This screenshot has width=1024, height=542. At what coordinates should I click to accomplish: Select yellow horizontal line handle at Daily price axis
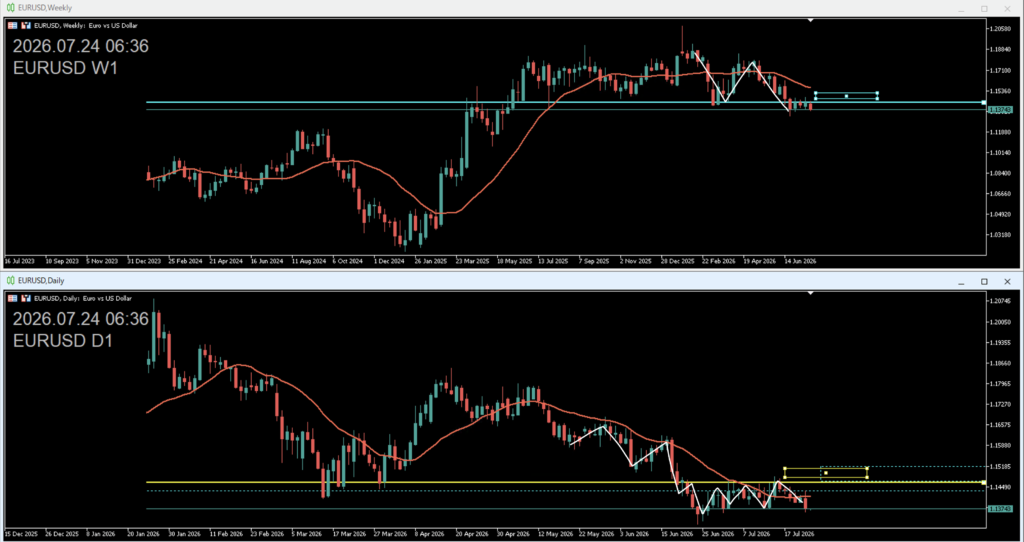coord(984,482)
